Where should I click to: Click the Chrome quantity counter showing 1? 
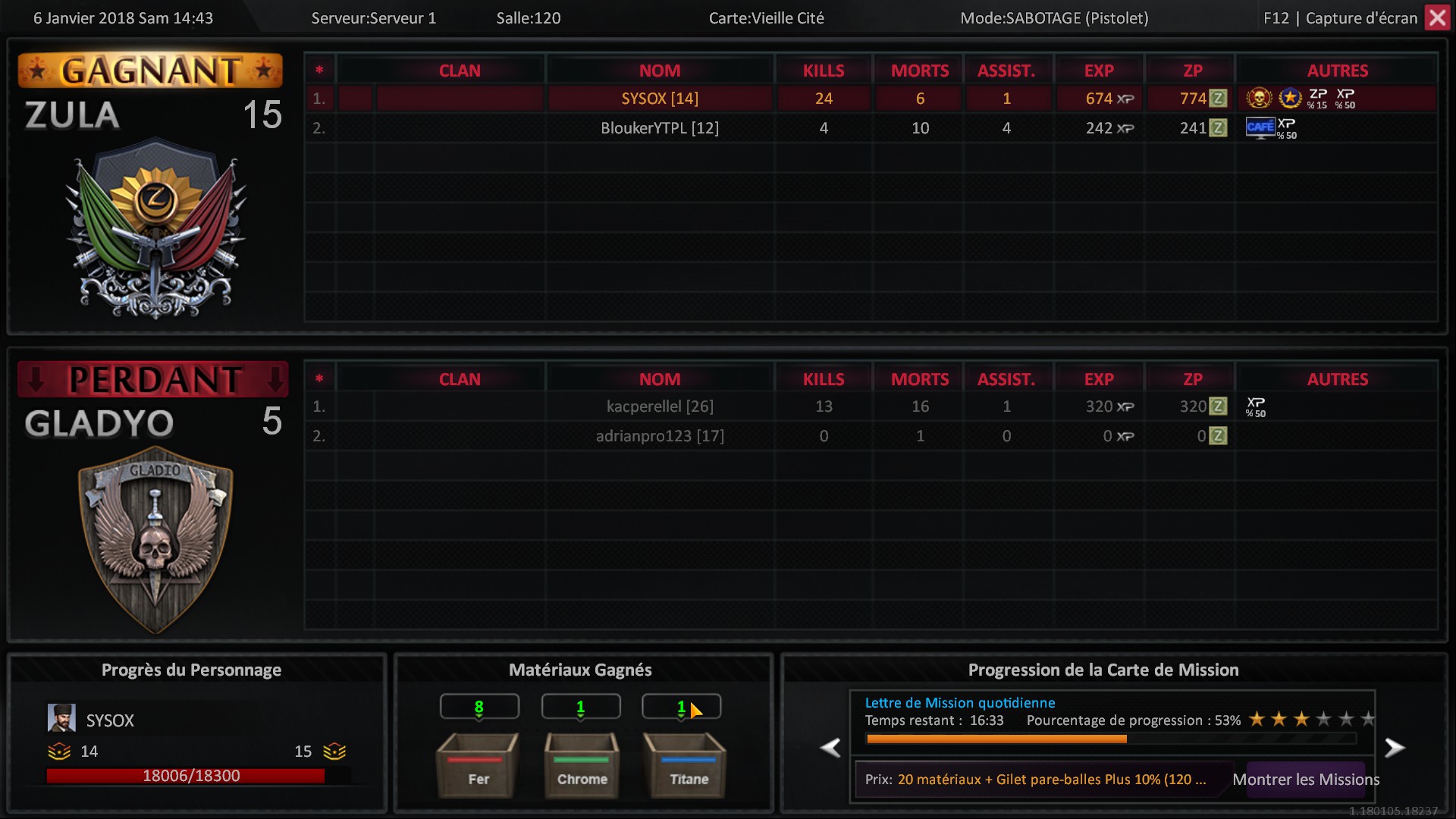[x=581, y=707]
